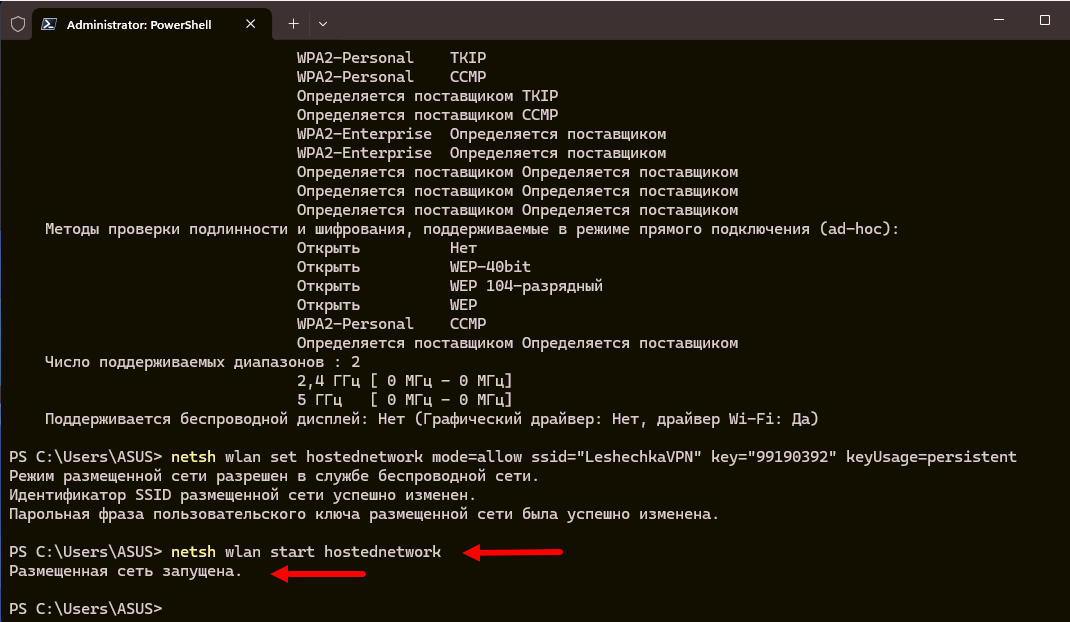Expand the new tab profile dropdown
1070x622 pixels.
322,23
